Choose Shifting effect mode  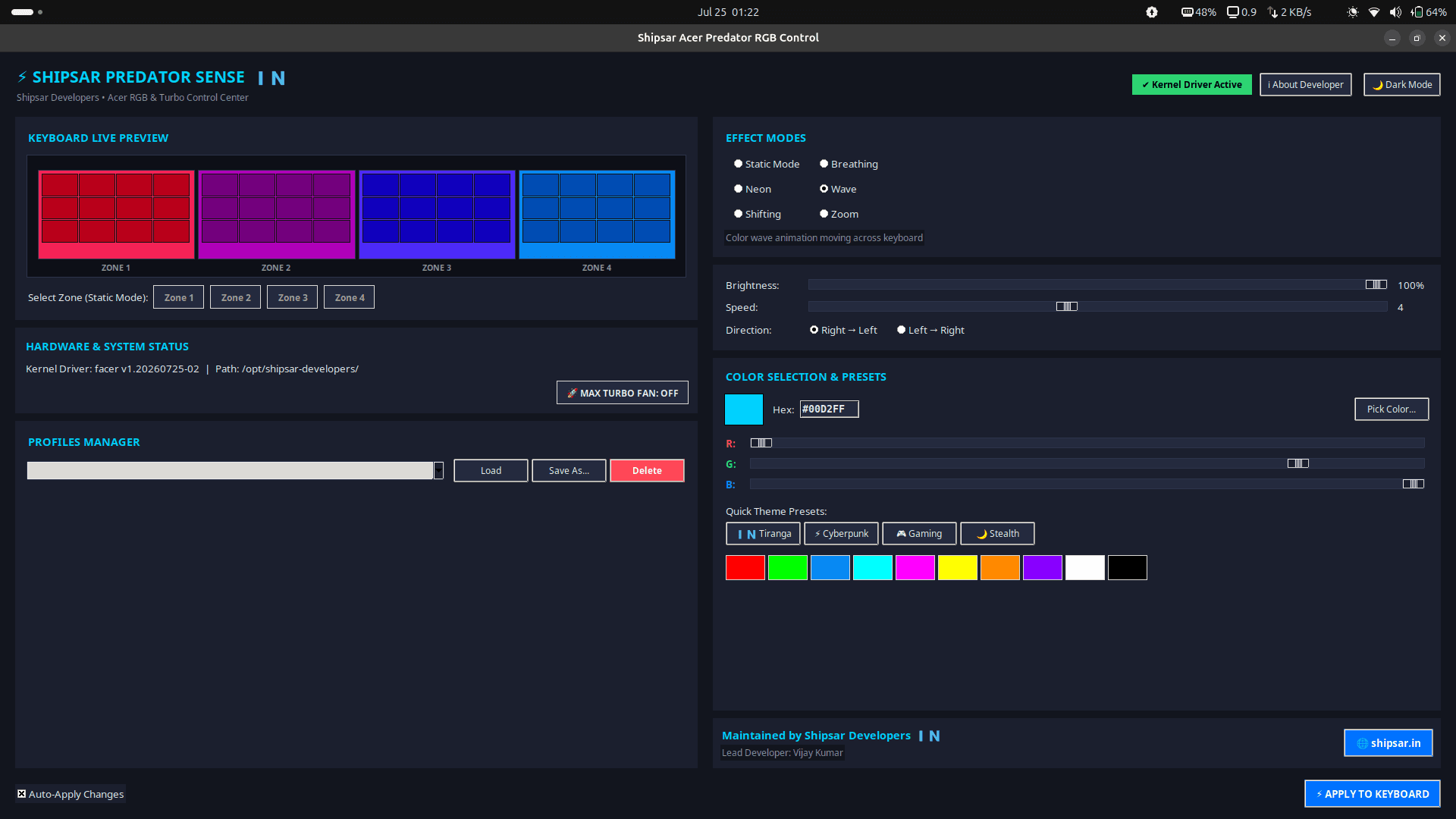[757, 214]
